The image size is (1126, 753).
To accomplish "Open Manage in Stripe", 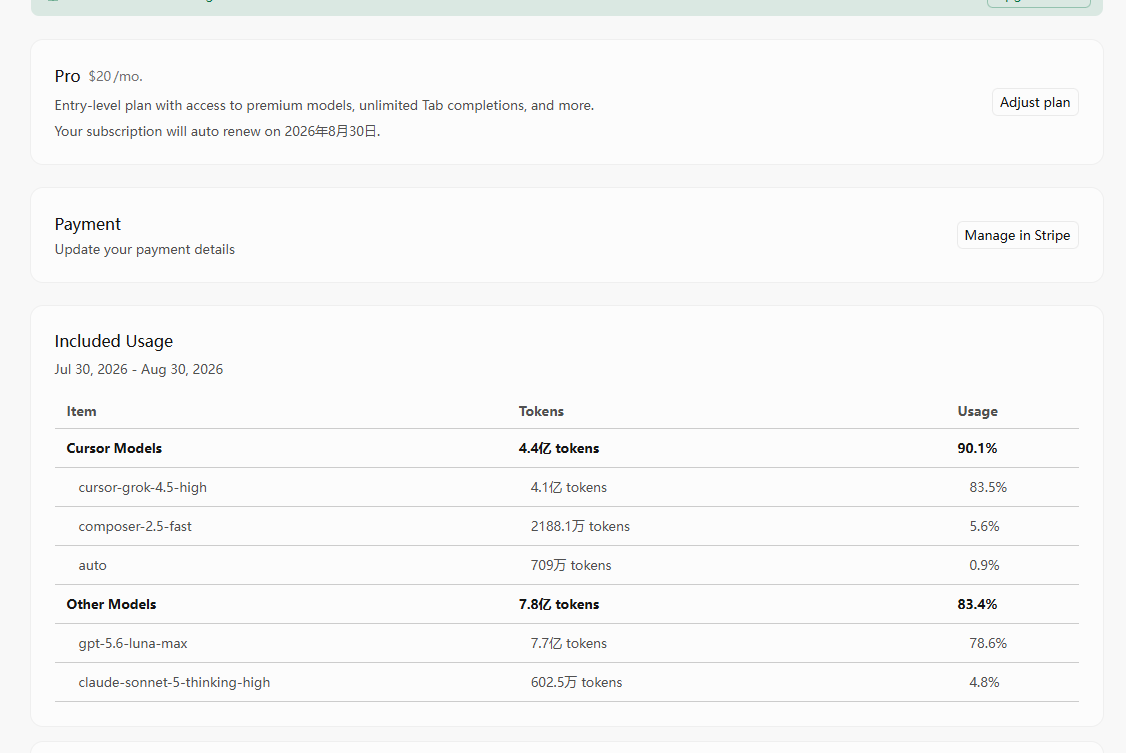I will coord(1017,235).
